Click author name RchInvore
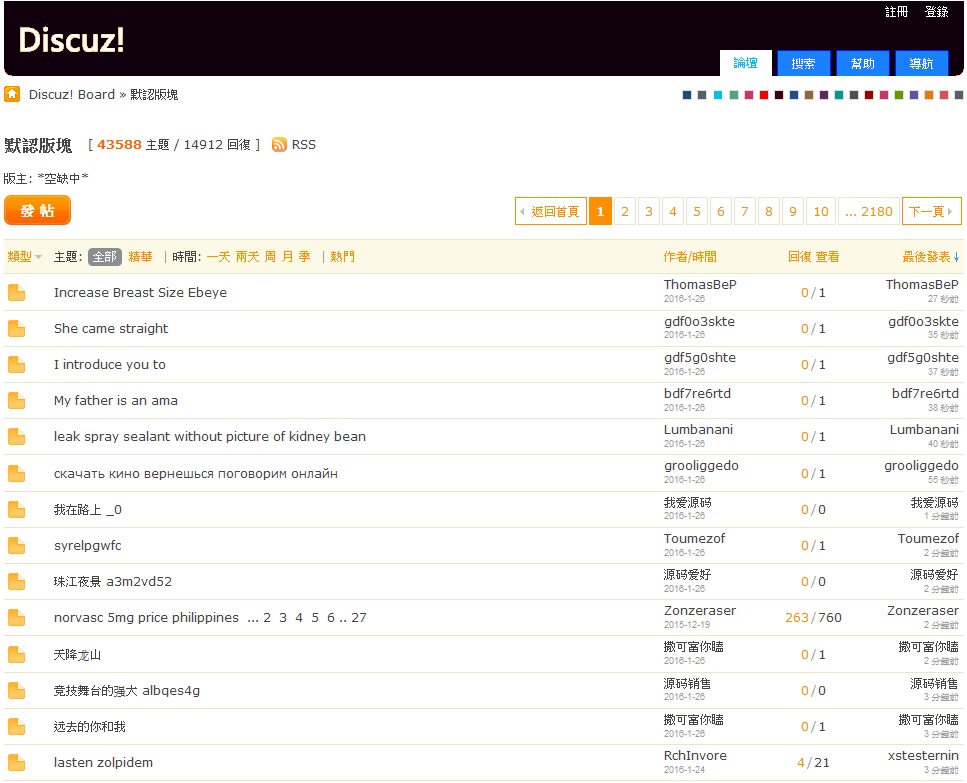This screenshot has width=967, height=783. pos(695,755)
